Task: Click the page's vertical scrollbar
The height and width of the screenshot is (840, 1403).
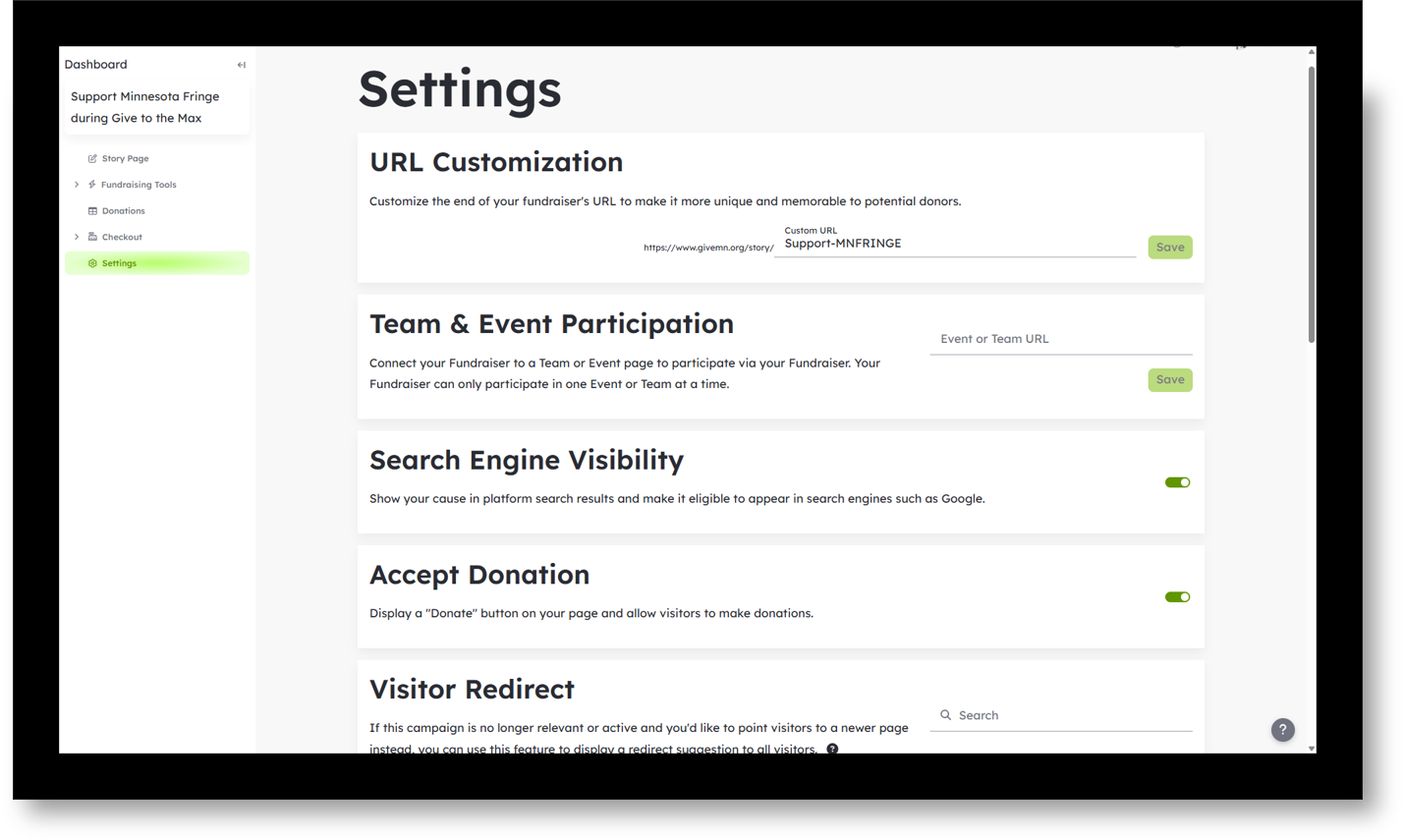Action: pyautogui.click(x=1311, y=204)
